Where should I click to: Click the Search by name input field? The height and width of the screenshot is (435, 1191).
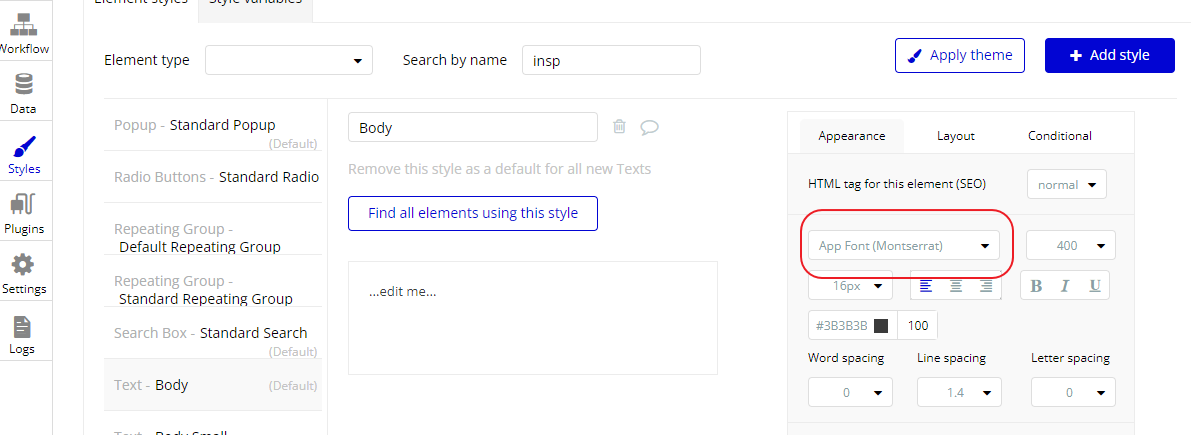611,60
